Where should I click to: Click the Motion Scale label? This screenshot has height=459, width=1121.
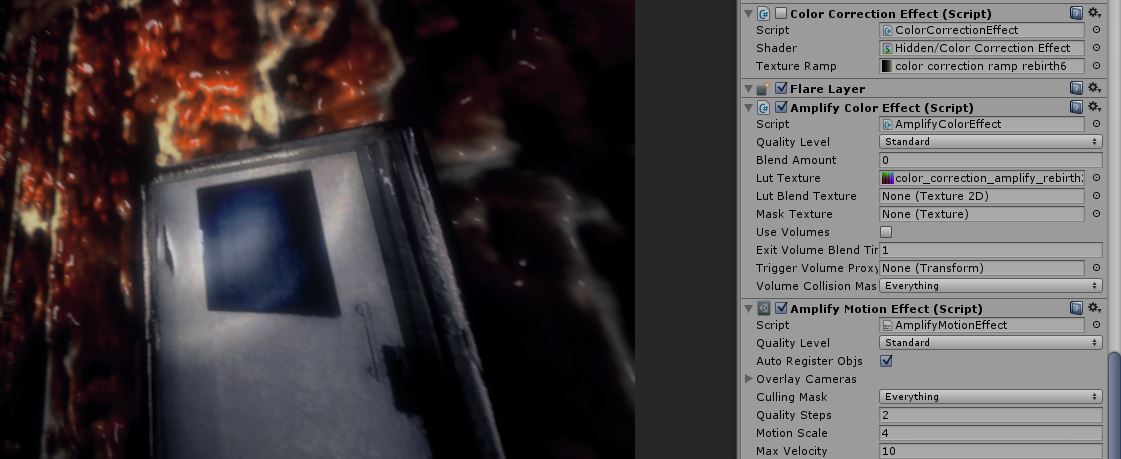point(791,433)
